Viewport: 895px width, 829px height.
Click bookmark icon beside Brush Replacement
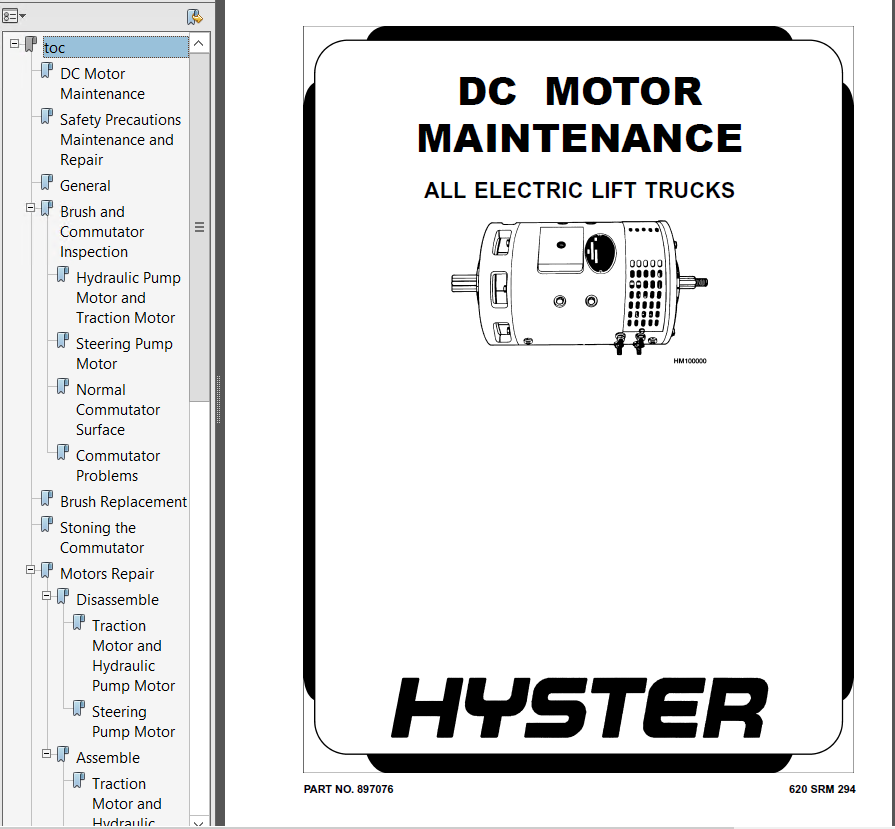coord(47,498)
